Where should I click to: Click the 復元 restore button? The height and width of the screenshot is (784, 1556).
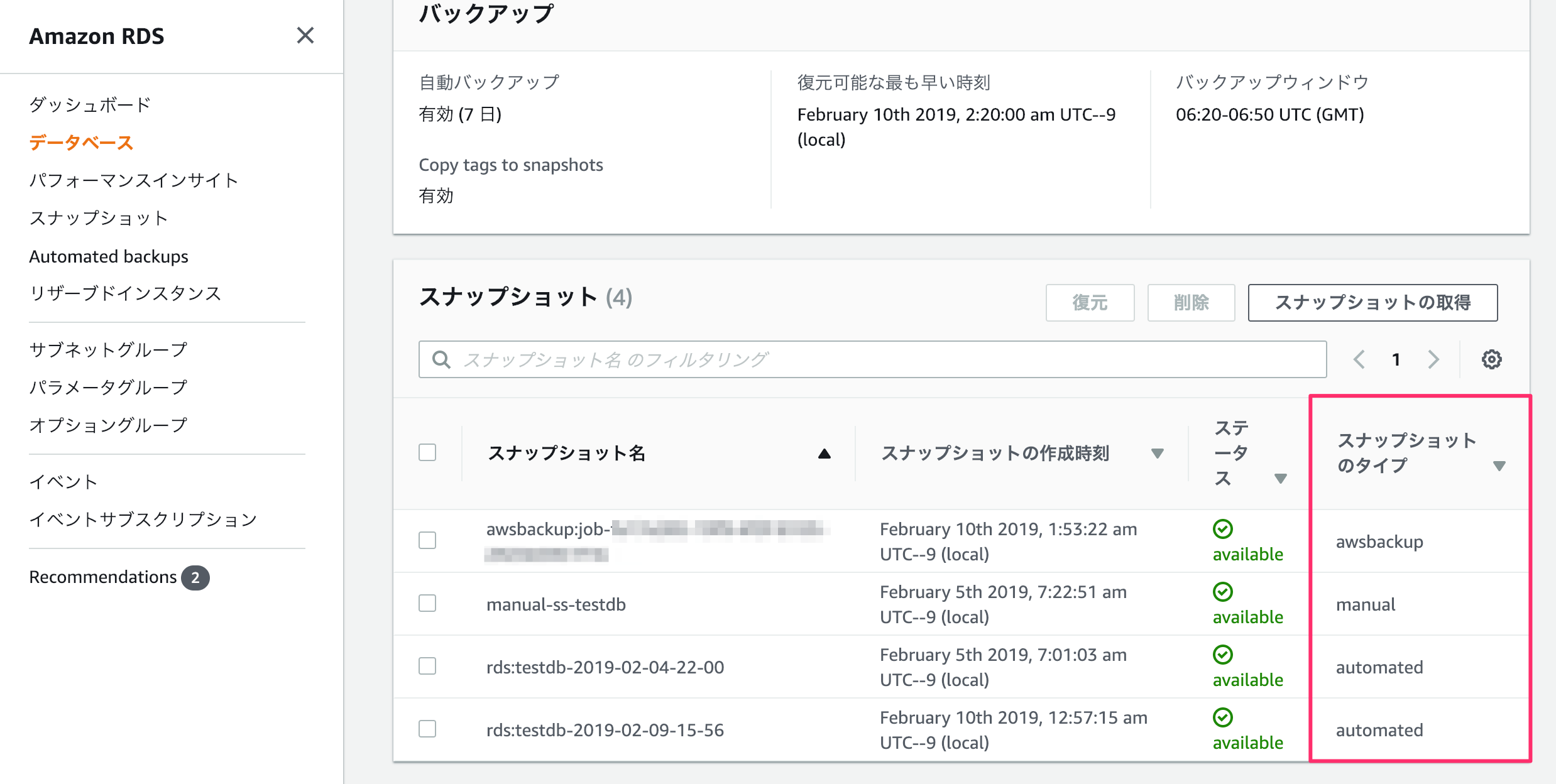(x=1090, y=302)
